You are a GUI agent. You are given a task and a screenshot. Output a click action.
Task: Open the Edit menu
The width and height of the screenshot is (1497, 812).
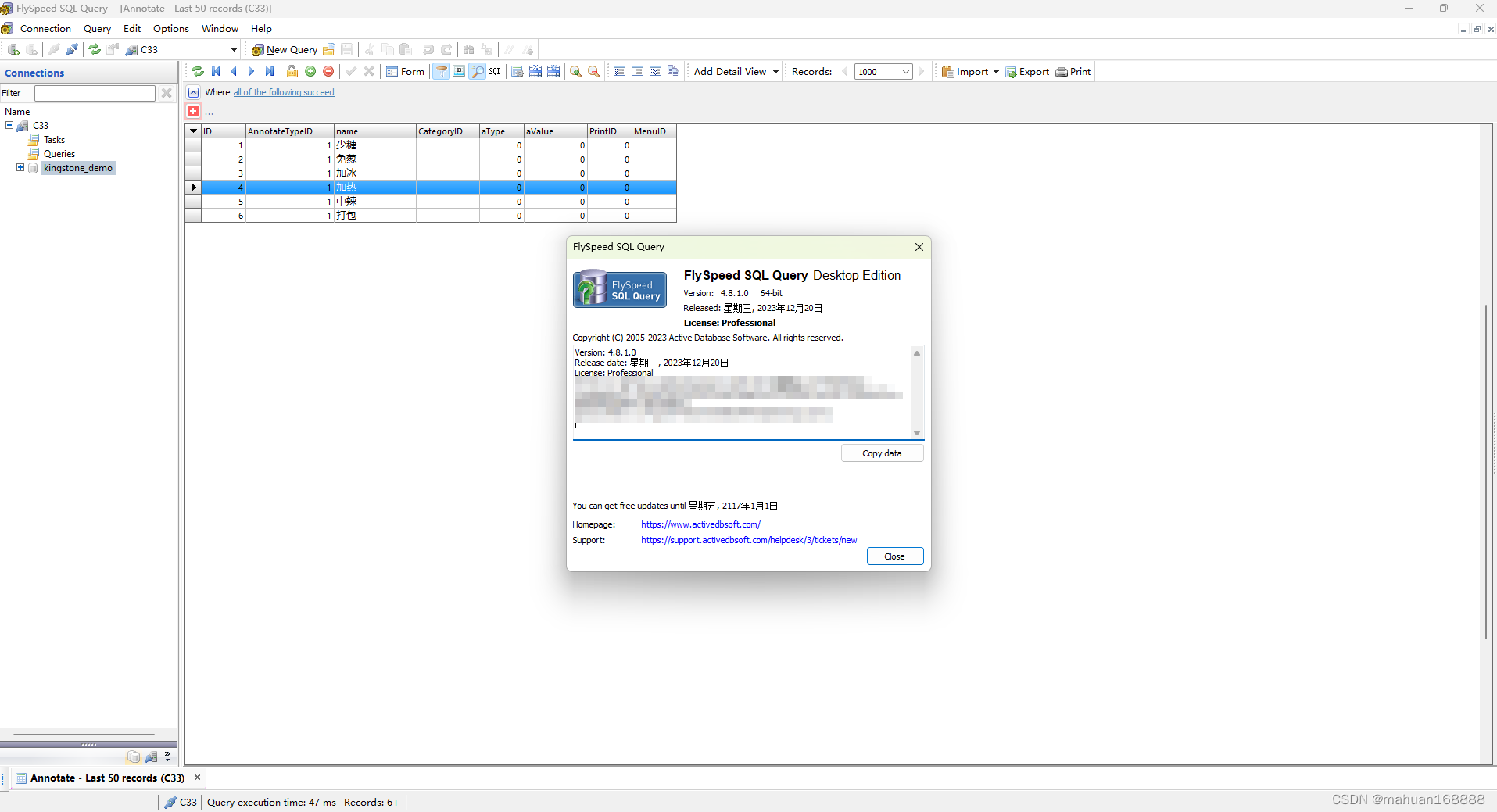[132, 29]
